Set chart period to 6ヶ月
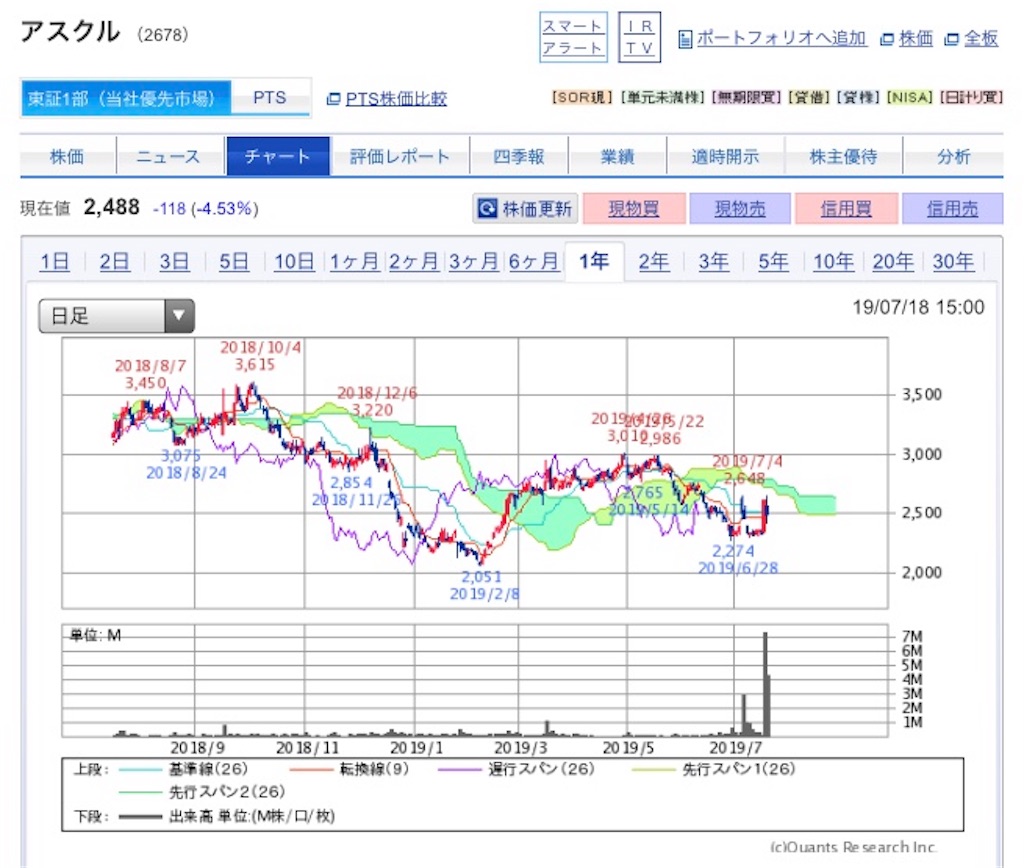 534,261
